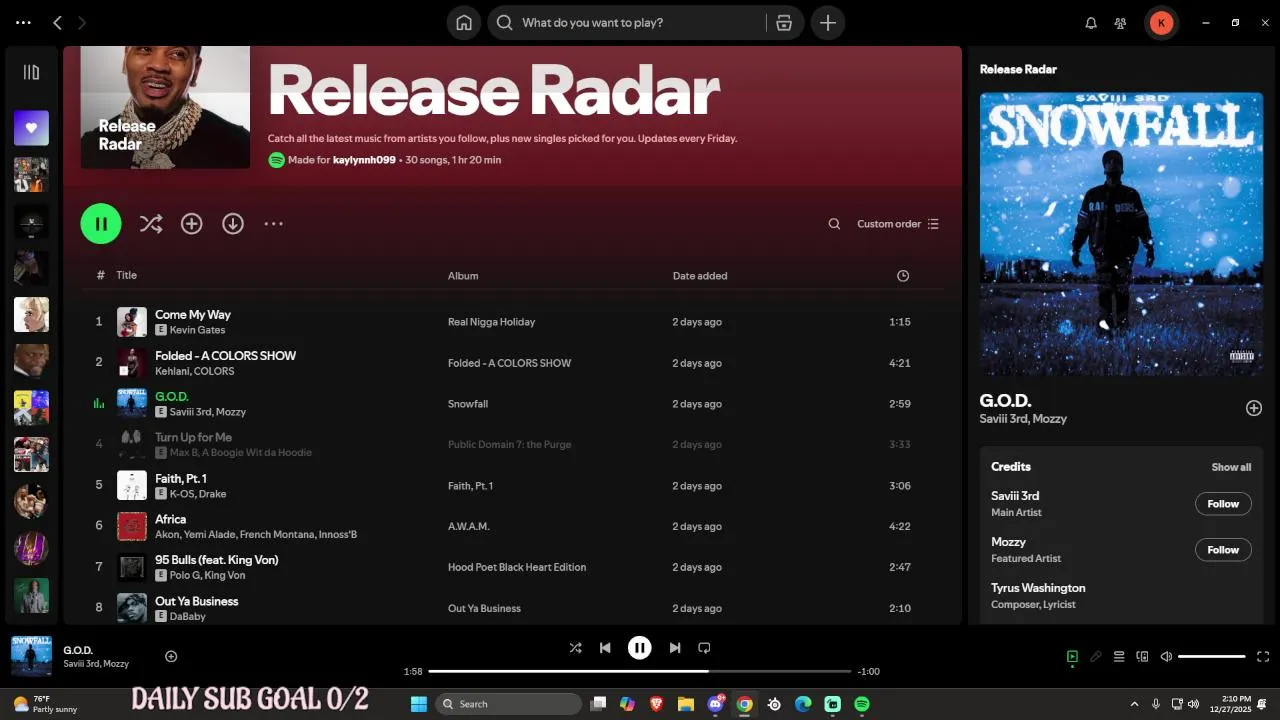Pause the Release Radar playlist with green button
Image resolution: width=1280 pixels, height=720 pixels.
(101, 224)
